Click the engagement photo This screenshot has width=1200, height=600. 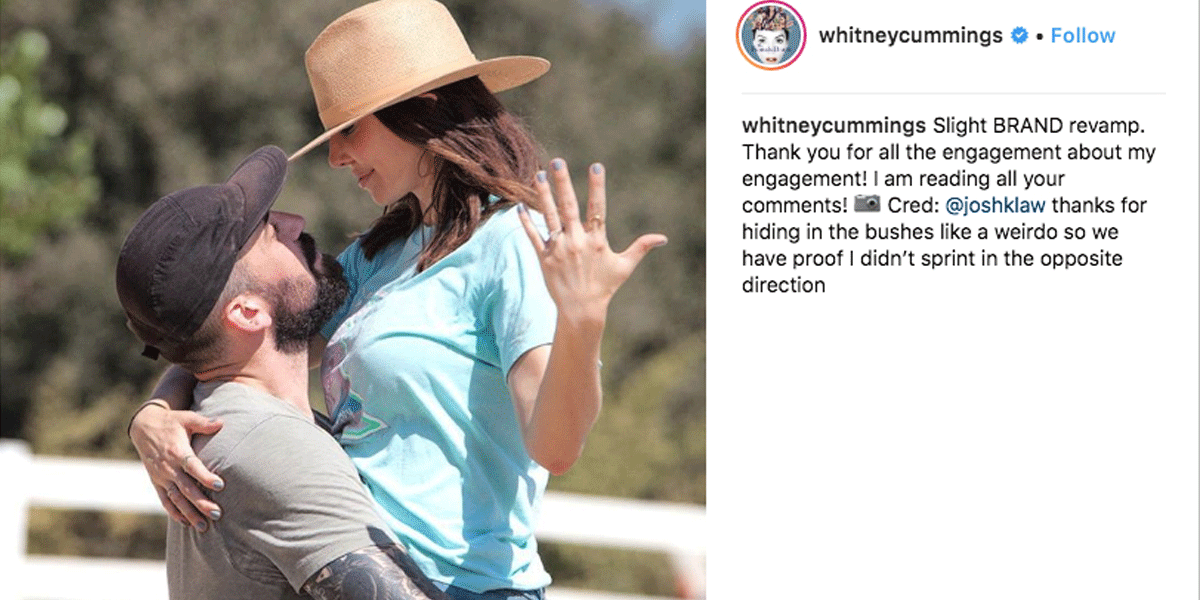pos(353,300)
